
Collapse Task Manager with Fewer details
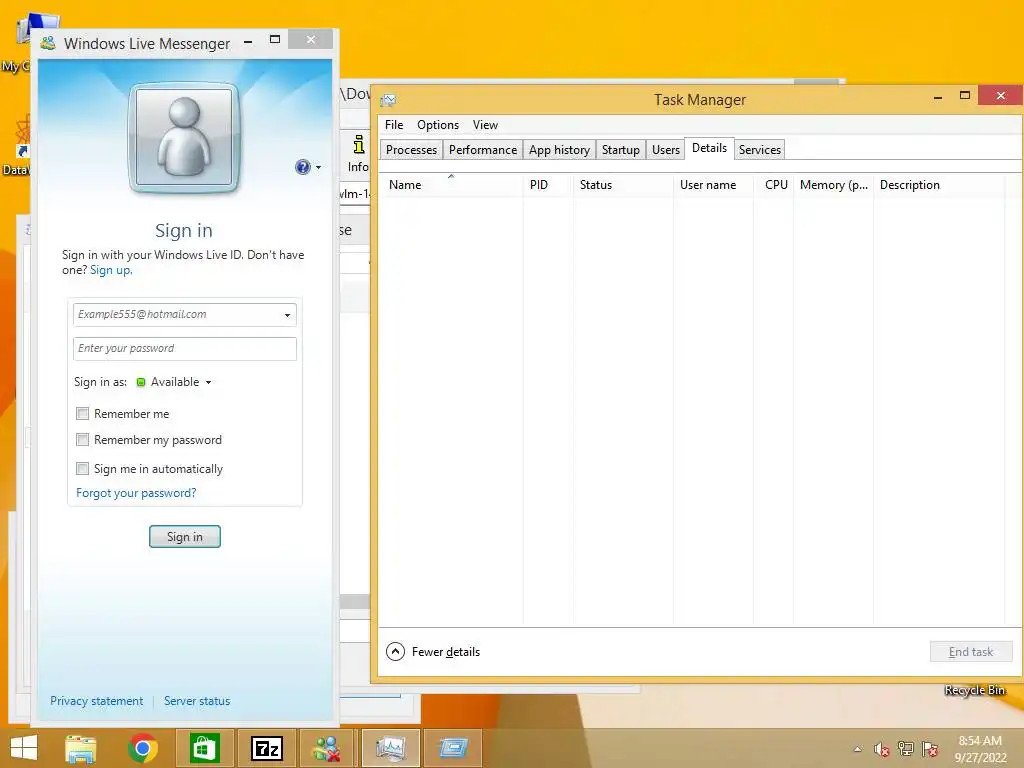tap(433, 652)
